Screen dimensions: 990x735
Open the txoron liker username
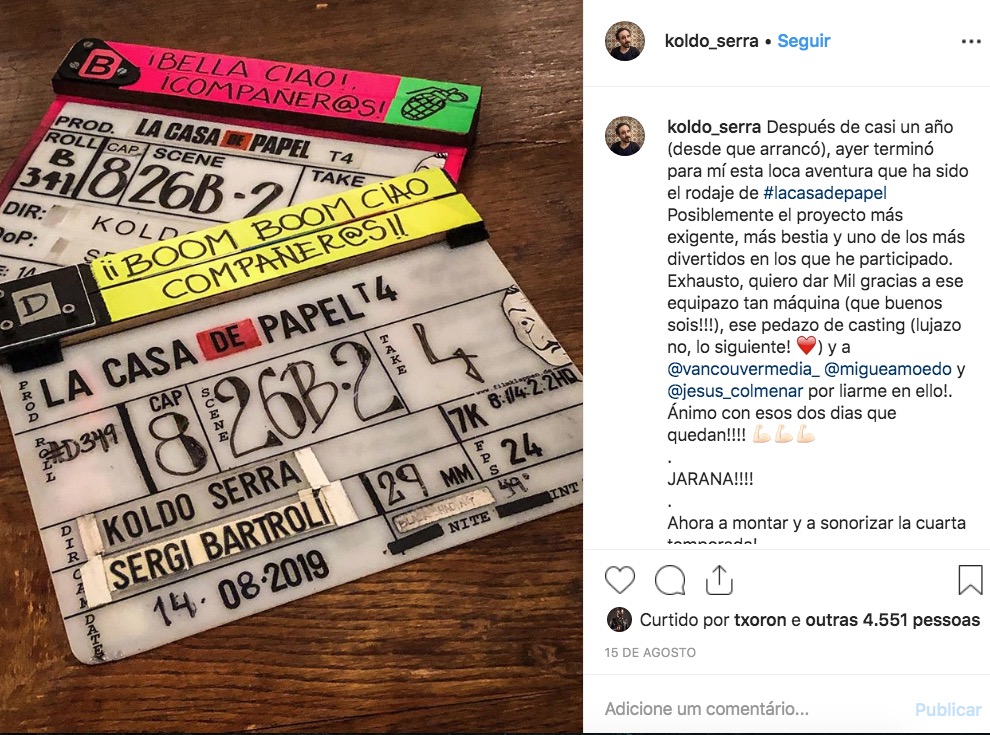click(760, 620)
